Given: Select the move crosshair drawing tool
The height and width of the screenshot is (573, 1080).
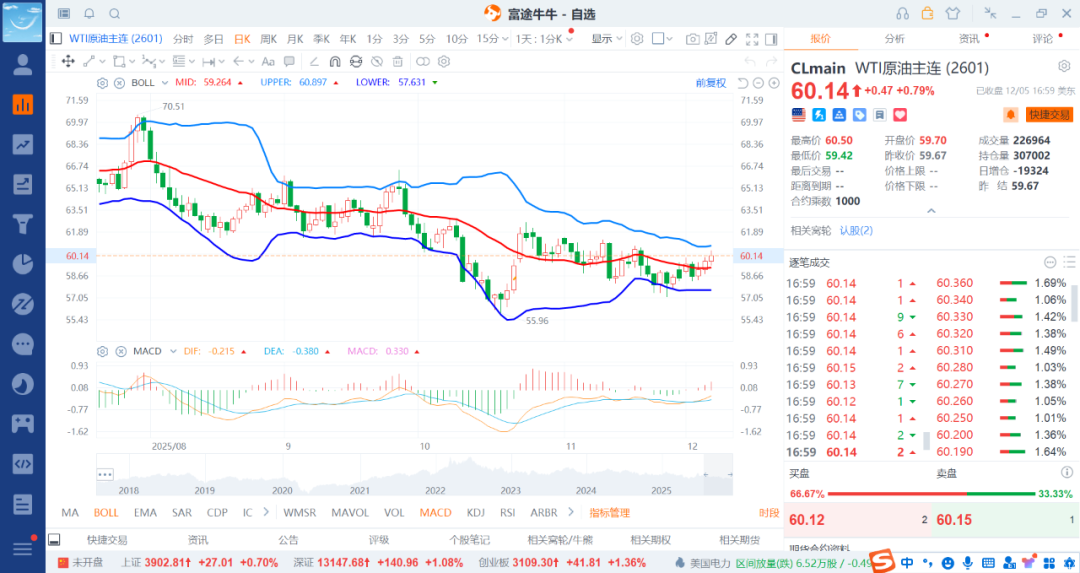Looking at the screenshot, I should 68,61.
